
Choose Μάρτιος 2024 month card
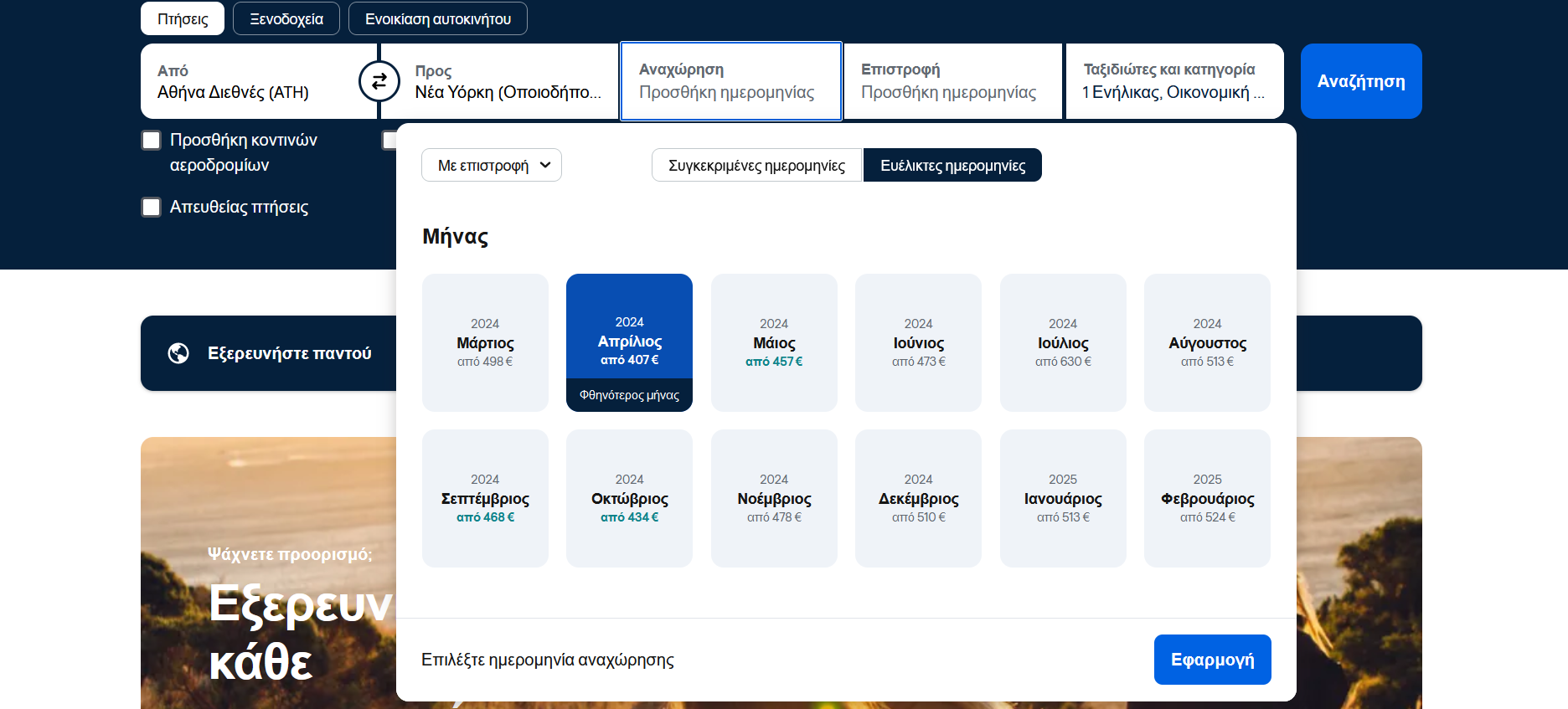pos(485,342)
